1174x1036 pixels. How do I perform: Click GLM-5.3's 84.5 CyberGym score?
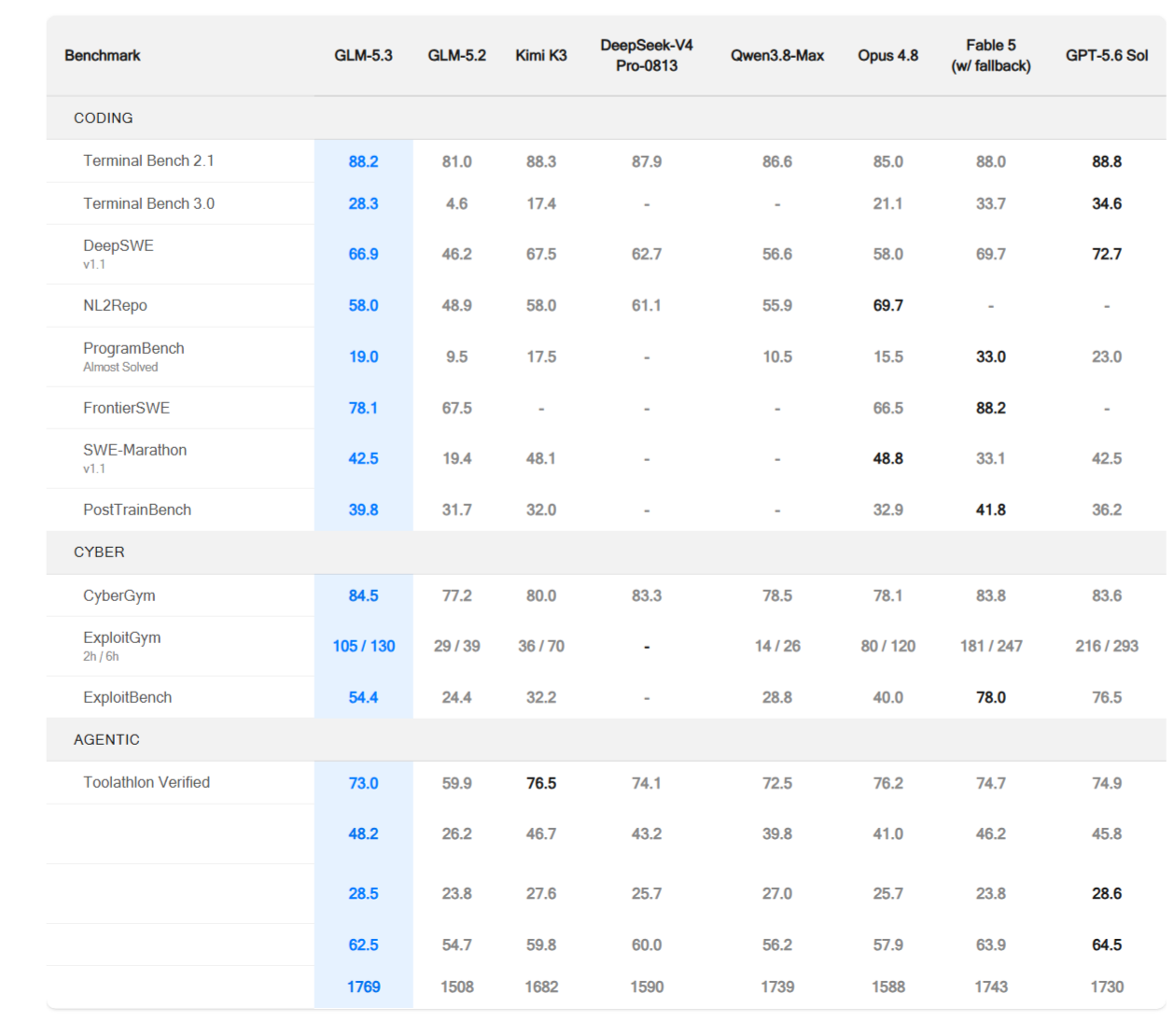click(x=363, y=595)
